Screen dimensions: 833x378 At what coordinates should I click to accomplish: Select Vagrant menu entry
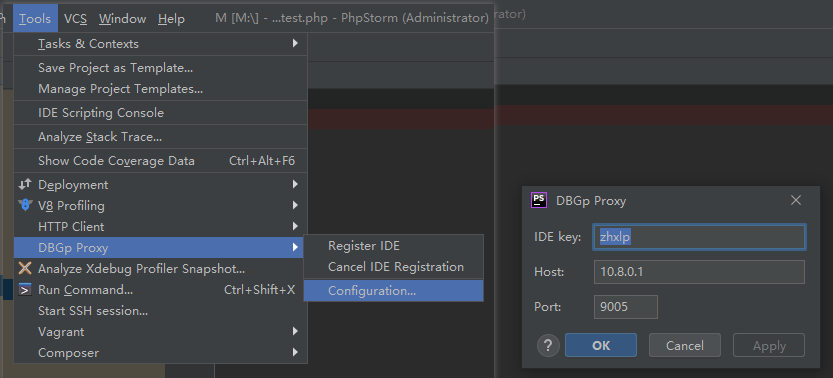pyautogui.click(x=160, y=332)
